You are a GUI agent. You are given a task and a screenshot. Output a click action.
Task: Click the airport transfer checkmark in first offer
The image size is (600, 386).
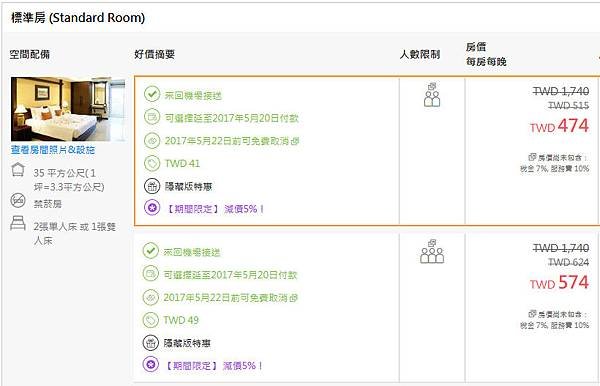pos(152,94)
